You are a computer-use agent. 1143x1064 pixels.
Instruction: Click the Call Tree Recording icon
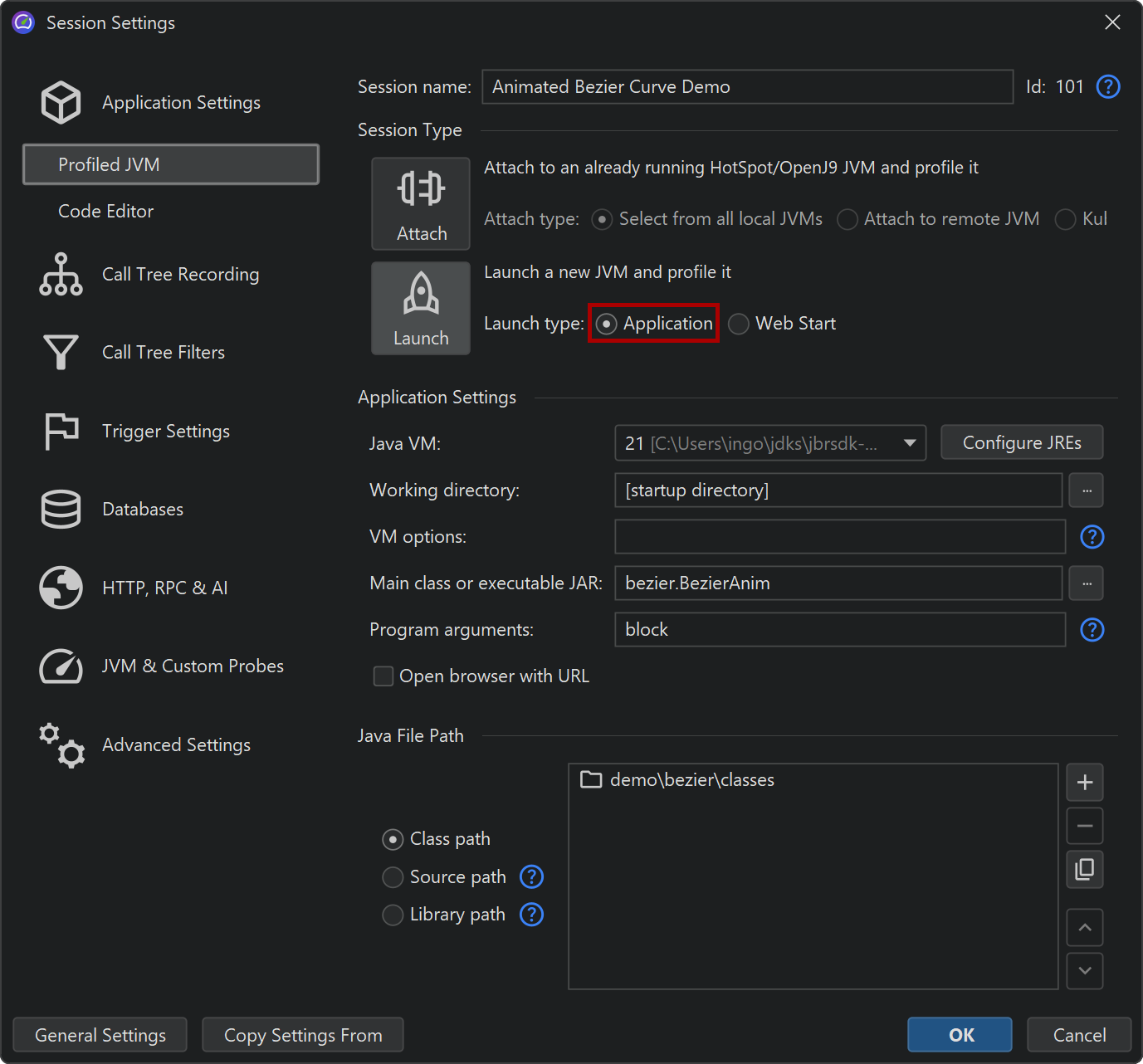click(61, 275)
